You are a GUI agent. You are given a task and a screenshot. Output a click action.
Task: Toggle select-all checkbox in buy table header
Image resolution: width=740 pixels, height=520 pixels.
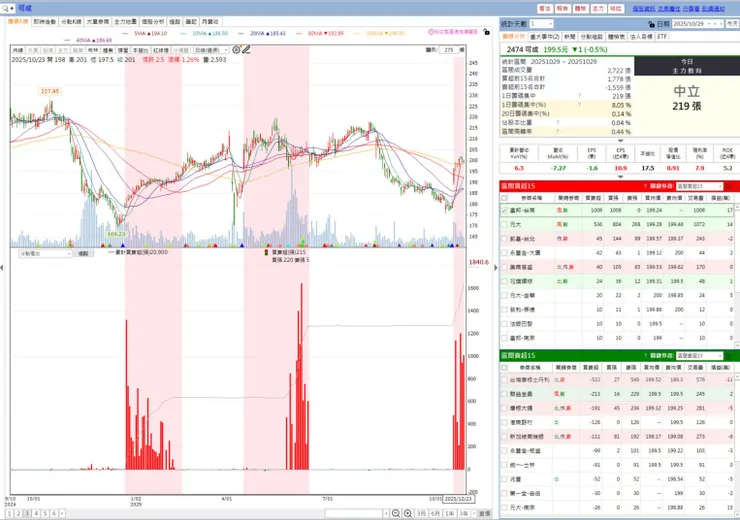(x=505, y=198)
